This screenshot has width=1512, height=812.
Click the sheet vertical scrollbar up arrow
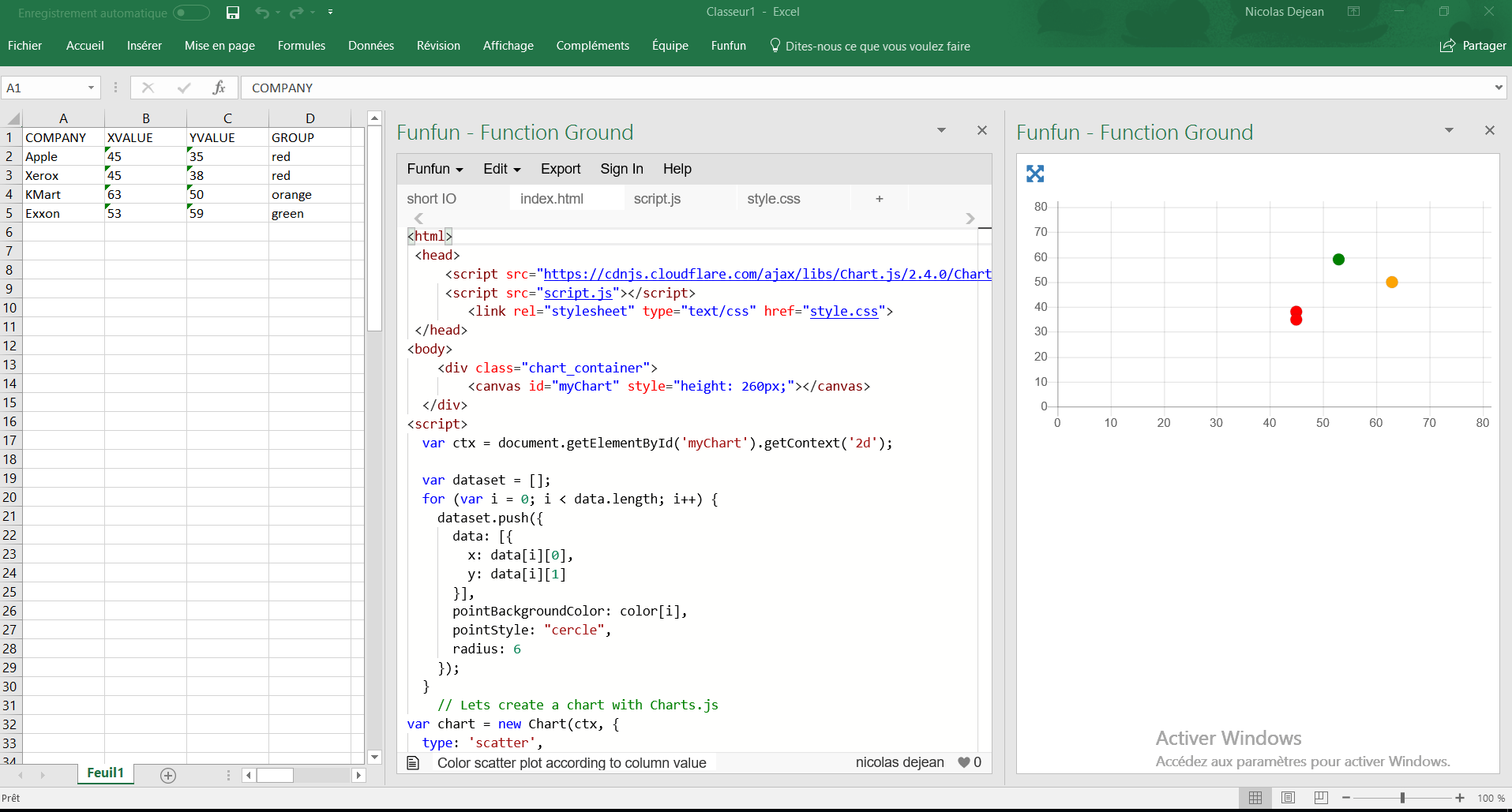[375, 118]
